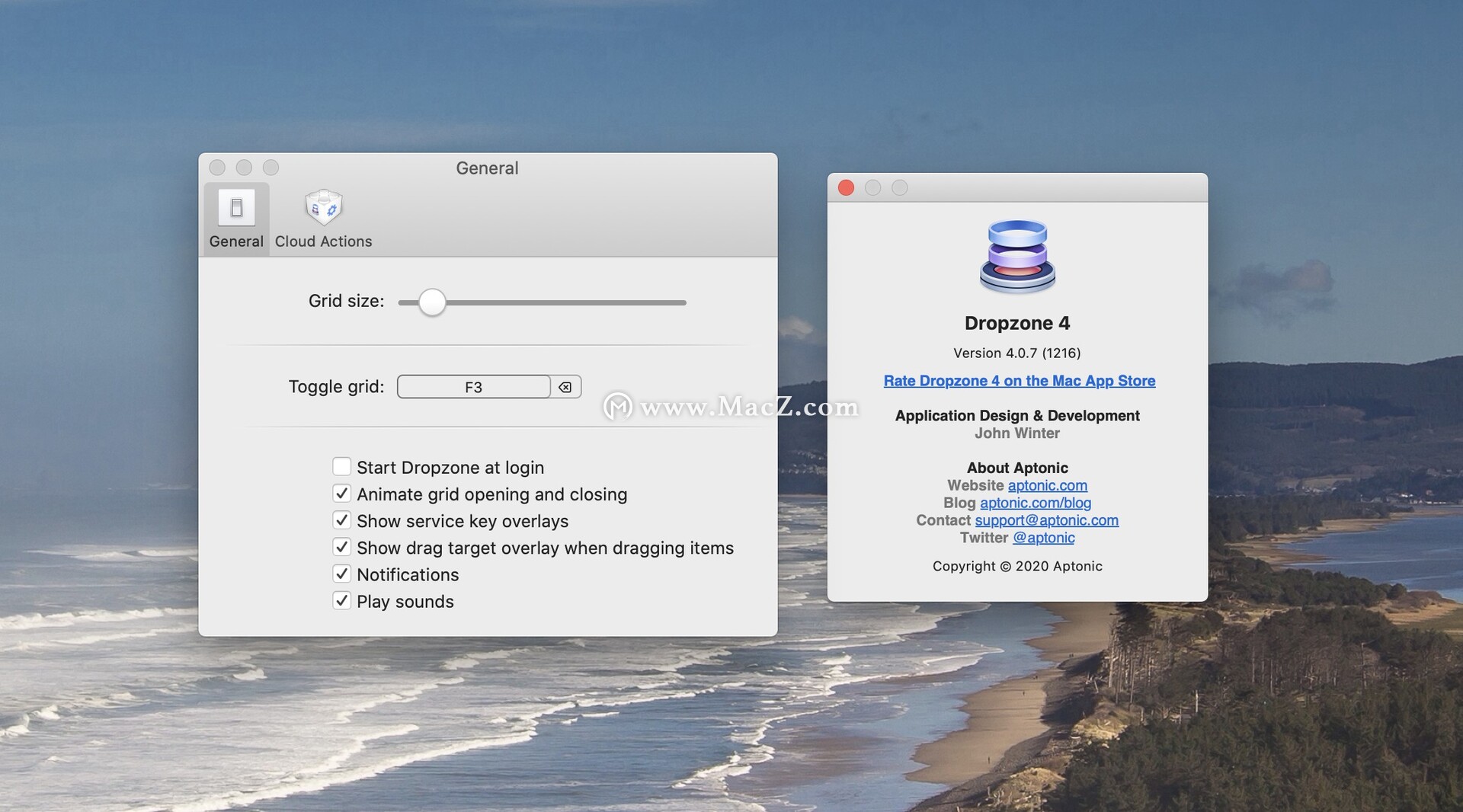Click the F3 Toggle grid shortcut field
The width and height of the screenshot is (1463, 812).
pyautogui.click(x=473, y=387)
